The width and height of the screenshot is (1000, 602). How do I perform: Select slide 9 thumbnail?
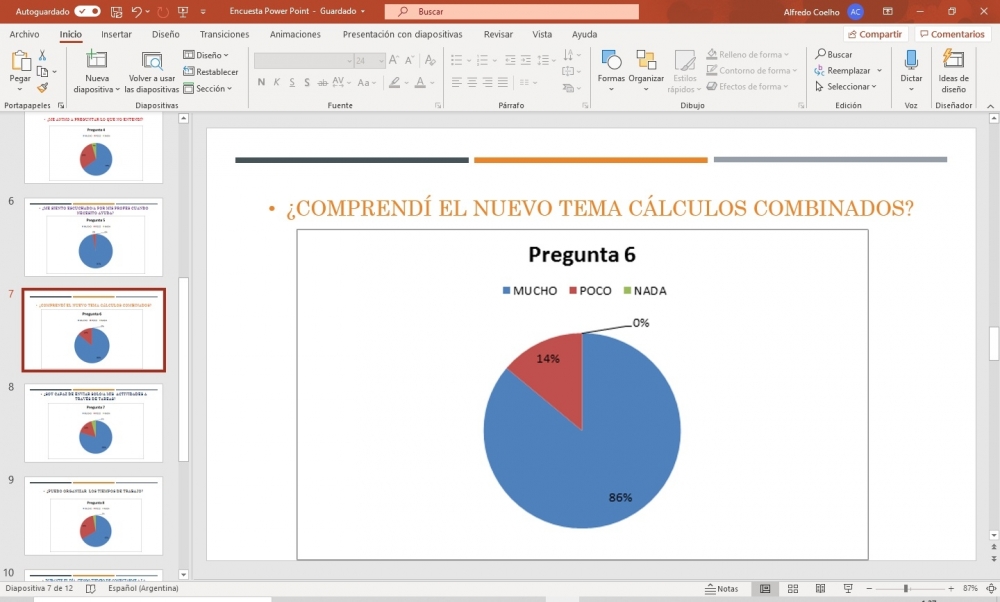coord(94,516)
